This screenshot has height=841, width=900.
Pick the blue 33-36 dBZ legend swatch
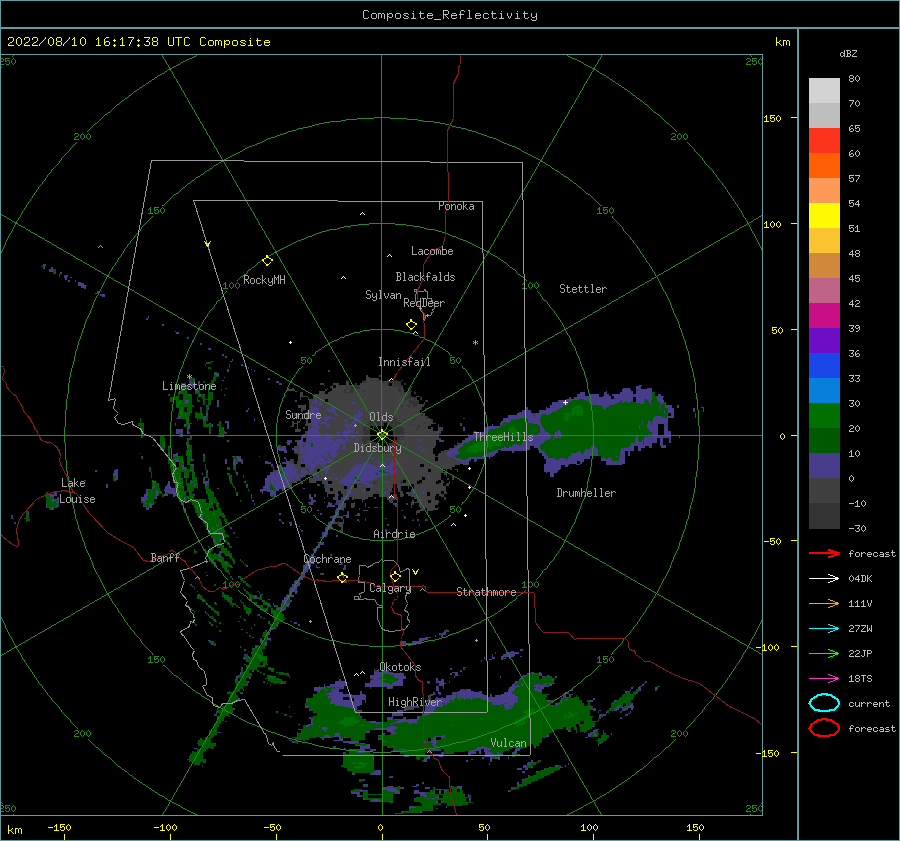(x=824, y=366)
